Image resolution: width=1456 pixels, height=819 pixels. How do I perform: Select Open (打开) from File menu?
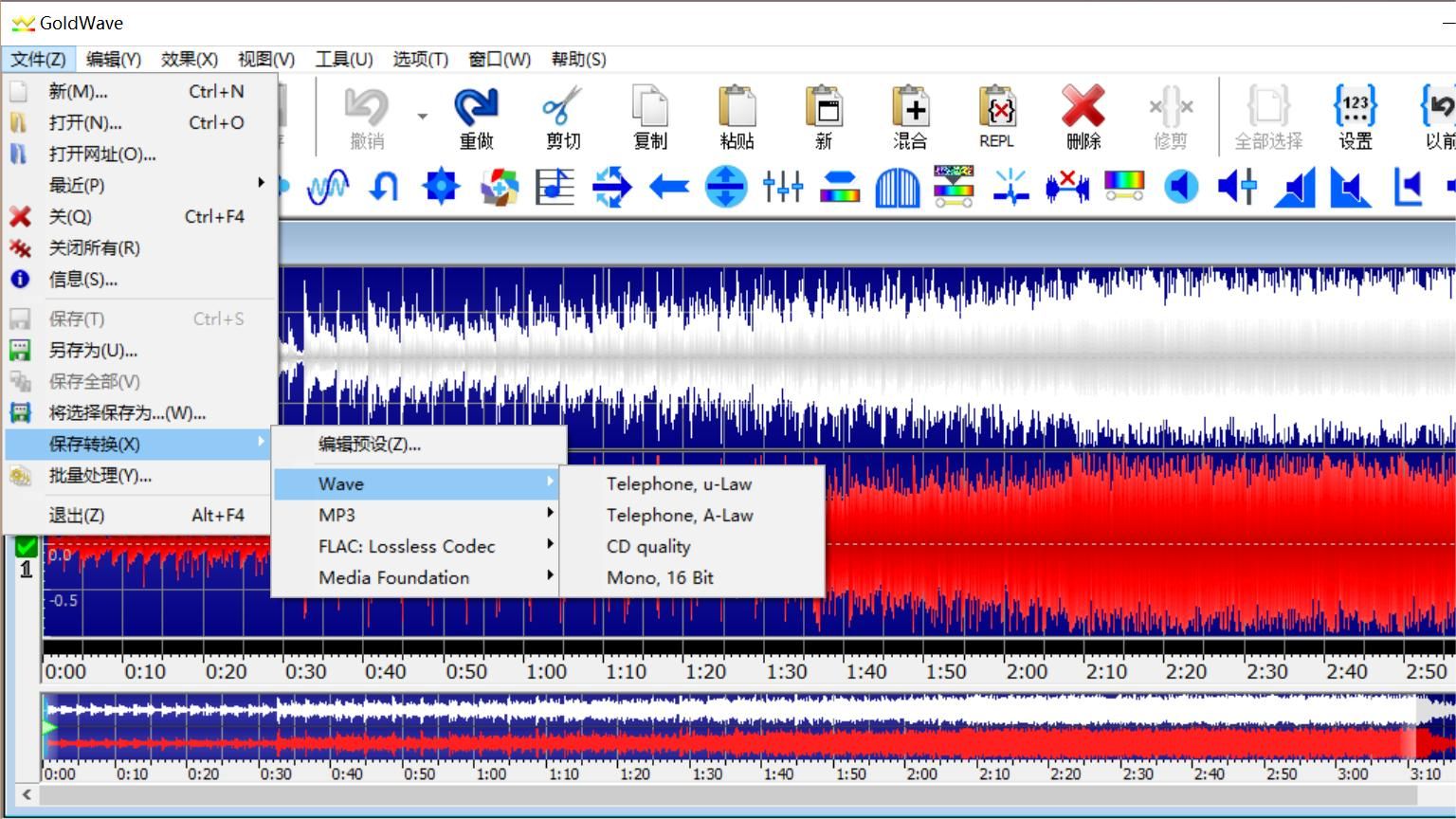(140, 122)
